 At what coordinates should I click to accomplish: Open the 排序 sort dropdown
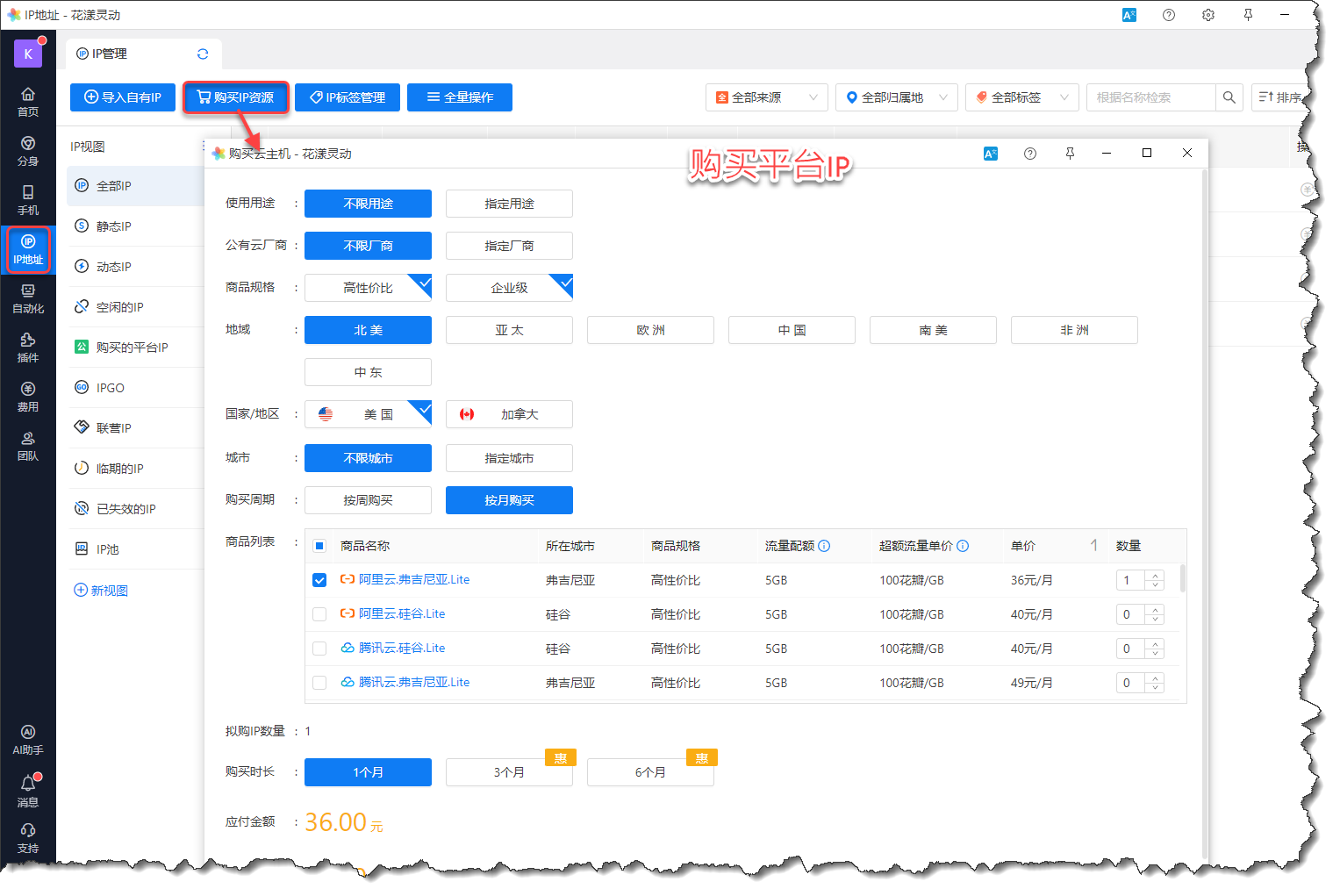pyautogui.click(x=1279, y=97)
